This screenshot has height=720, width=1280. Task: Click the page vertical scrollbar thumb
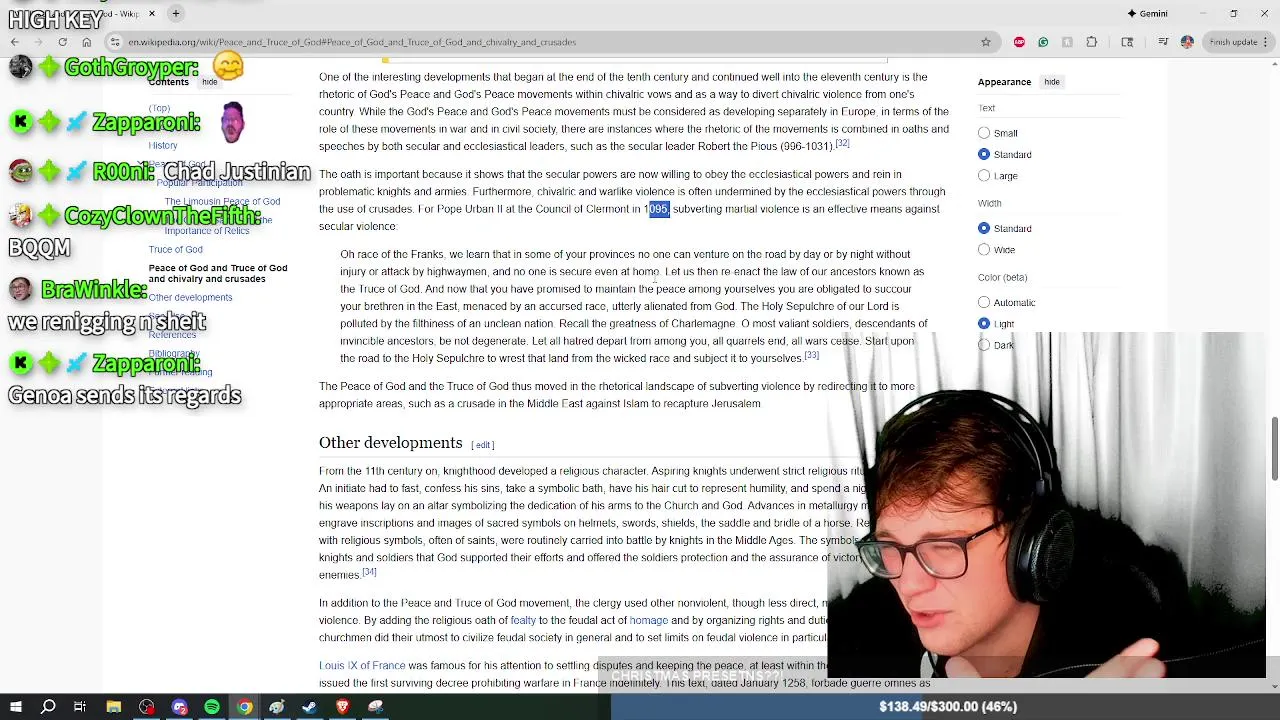pyautogui.click(x=1274, y=448)
